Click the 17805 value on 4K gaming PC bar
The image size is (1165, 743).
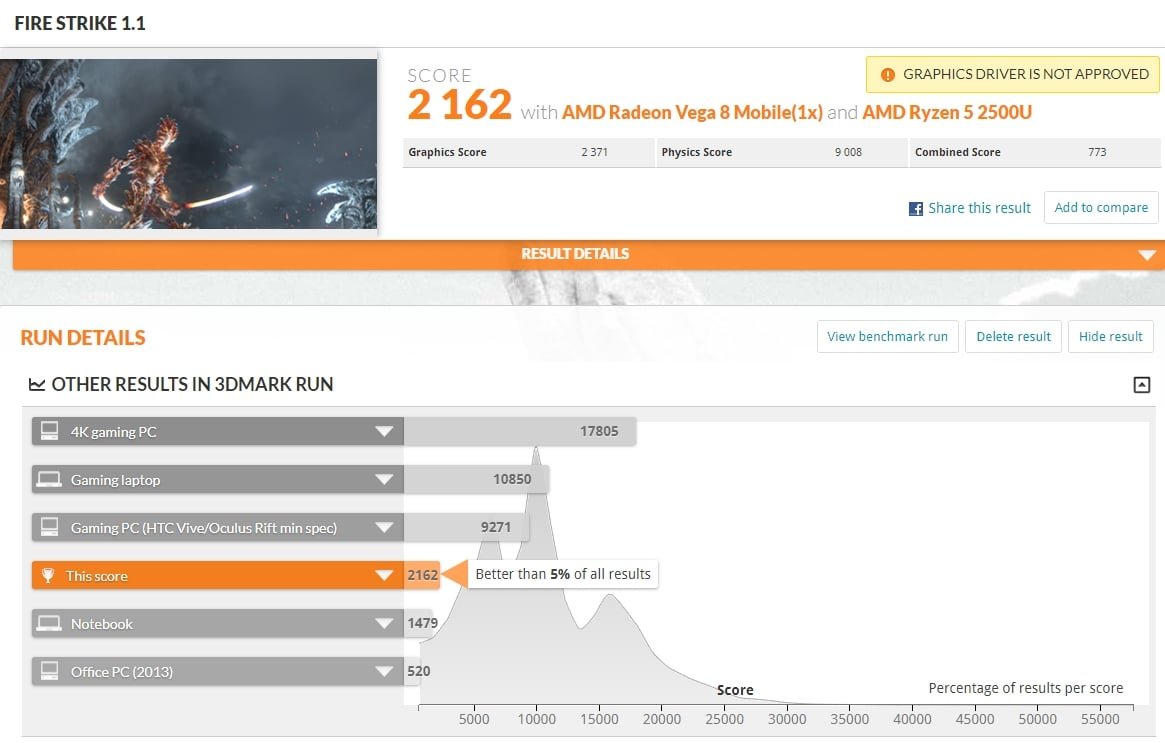point(599,431)
